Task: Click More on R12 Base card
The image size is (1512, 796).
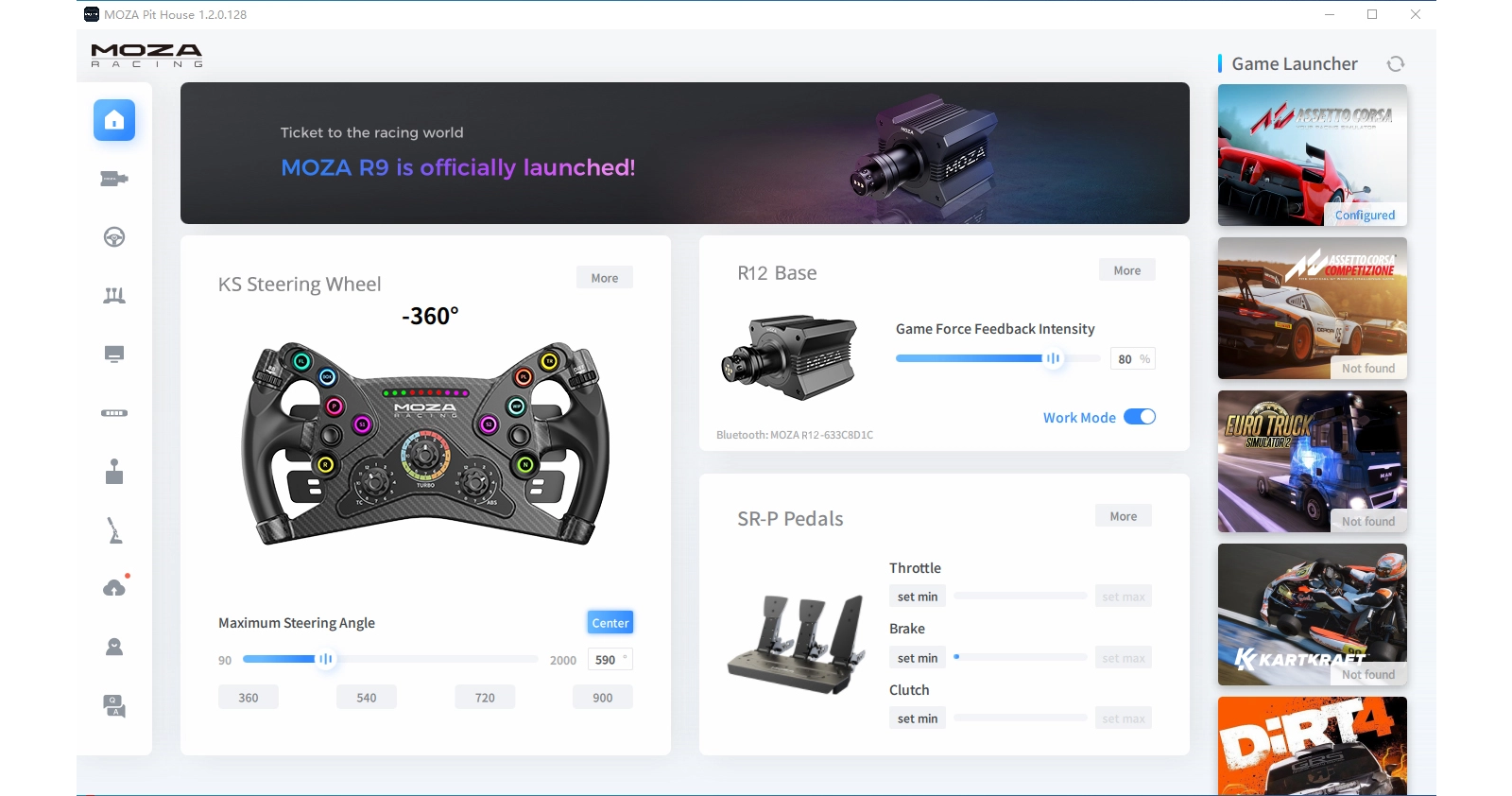Action: 1127,270
